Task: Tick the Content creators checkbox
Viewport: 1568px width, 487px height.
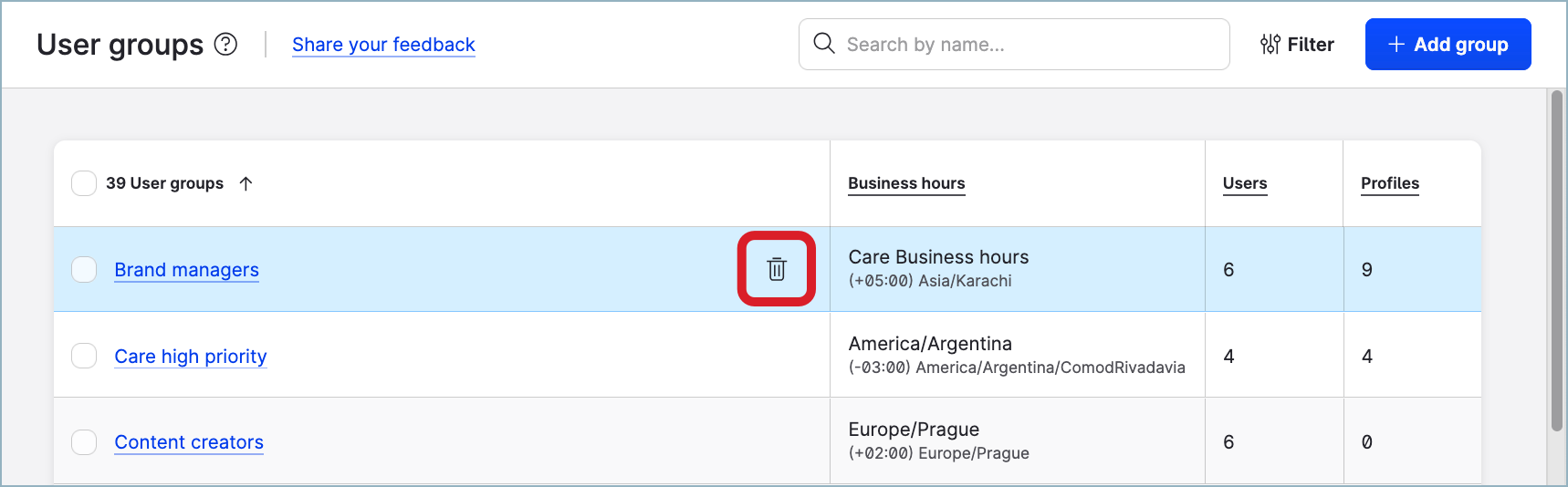Action: 84,442
